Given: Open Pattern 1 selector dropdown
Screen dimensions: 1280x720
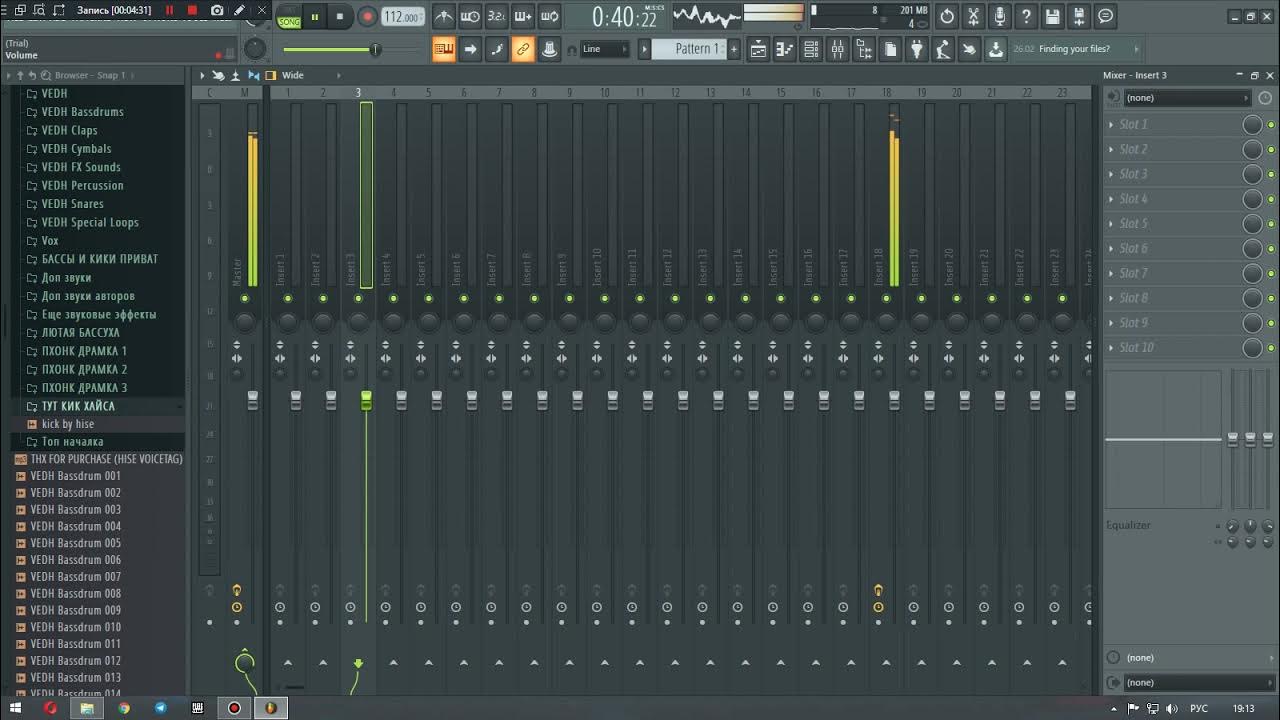Looking at the screenshot, I should [688, 49].
